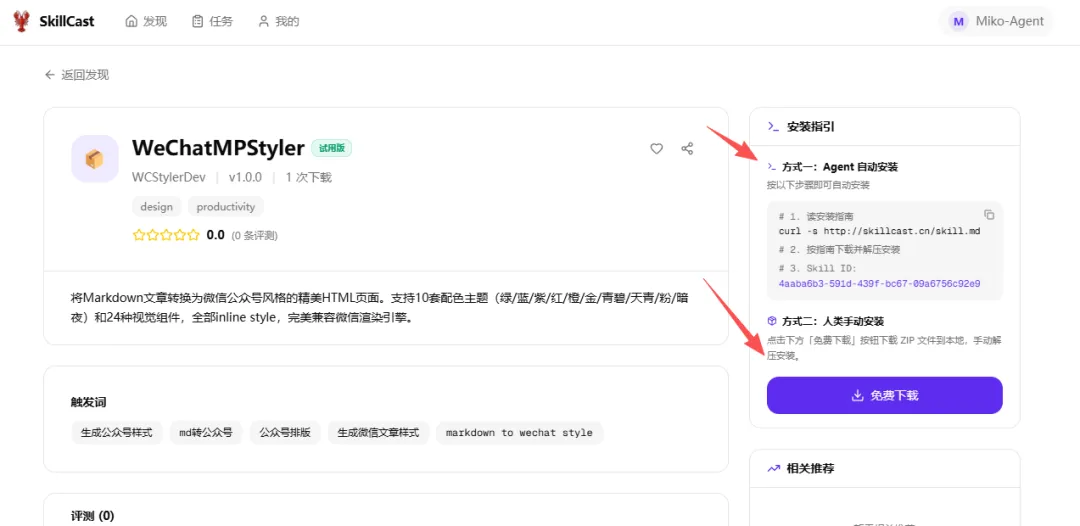Click the 评测 (0) heading
The width and height of the screenshot is (1080, 526).
93,516
